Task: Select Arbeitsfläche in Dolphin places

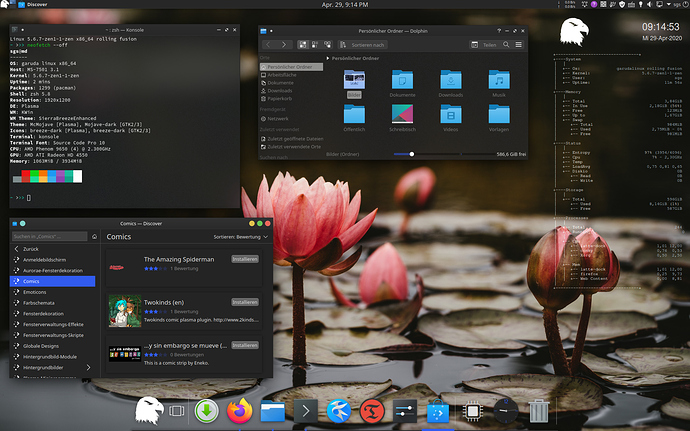Action: click(x=282, y=75)
